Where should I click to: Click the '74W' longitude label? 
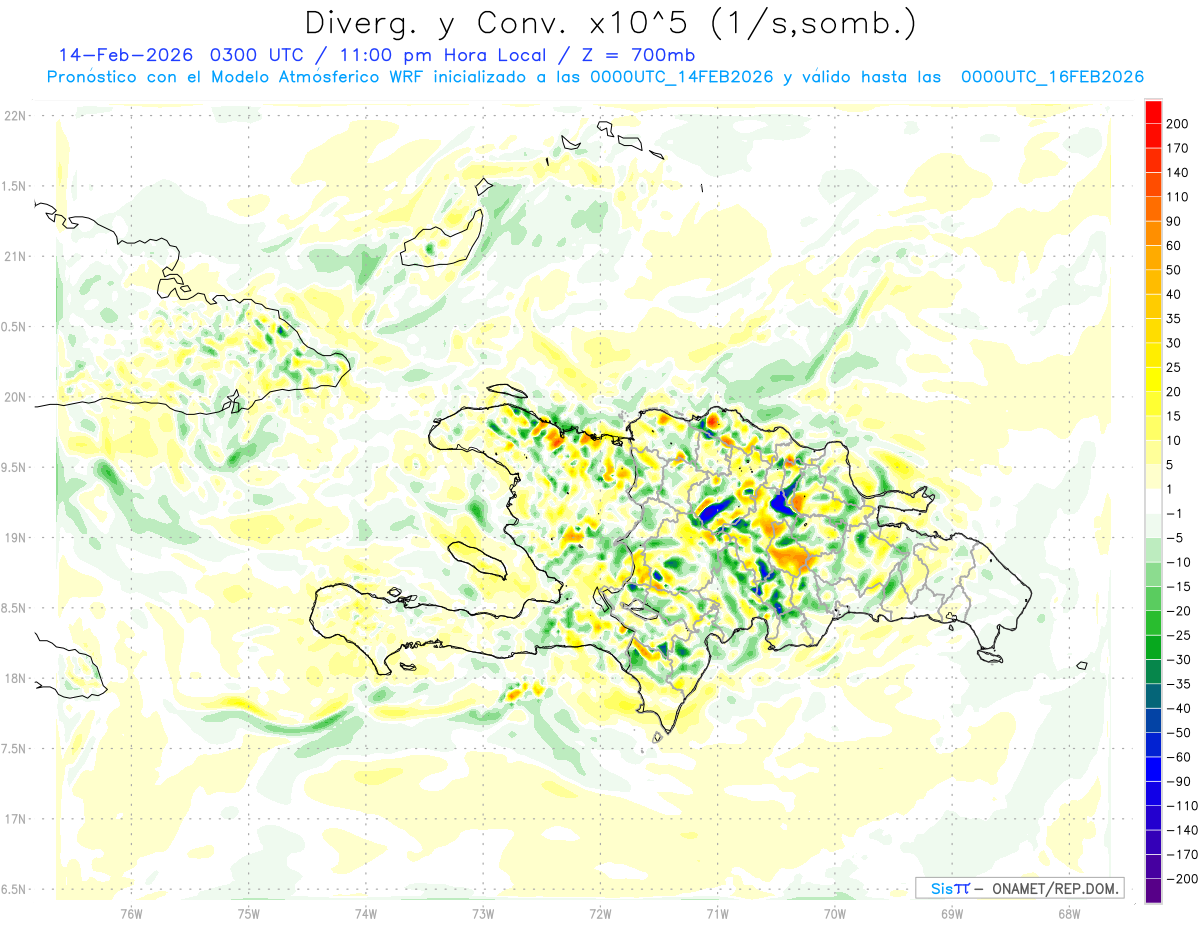[x=365, y=914]
